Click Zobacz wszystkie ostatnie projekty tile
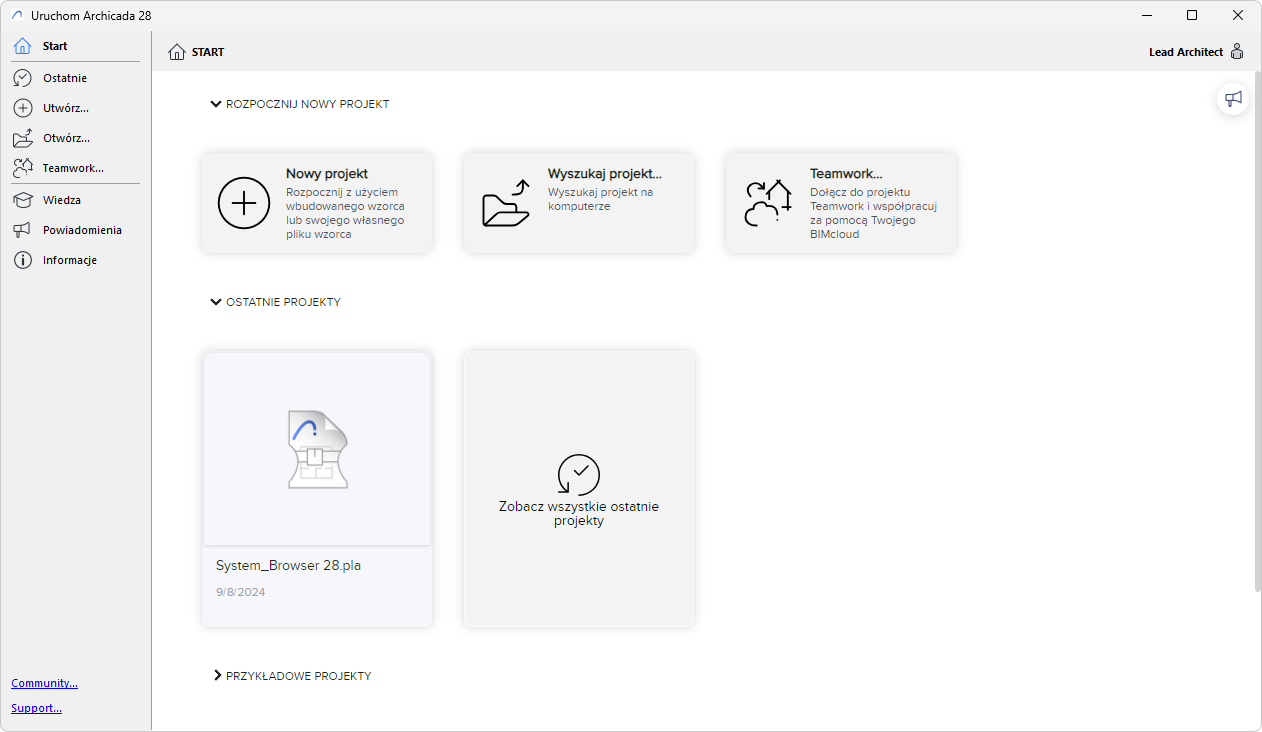This screenshot has width=1262, height=732. (x=579, y=489)
